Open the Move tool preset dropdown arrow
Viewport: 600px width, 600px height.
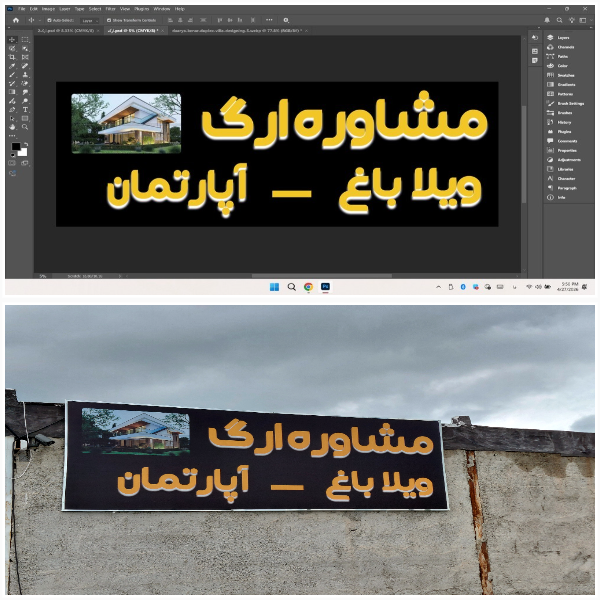pos(39,20)
